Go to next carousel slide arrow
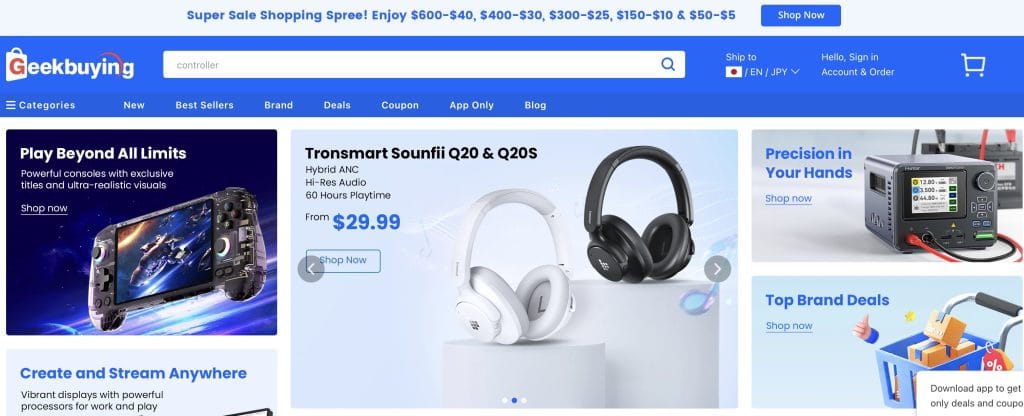1024x416 pixels. click(x=717, y=268)
